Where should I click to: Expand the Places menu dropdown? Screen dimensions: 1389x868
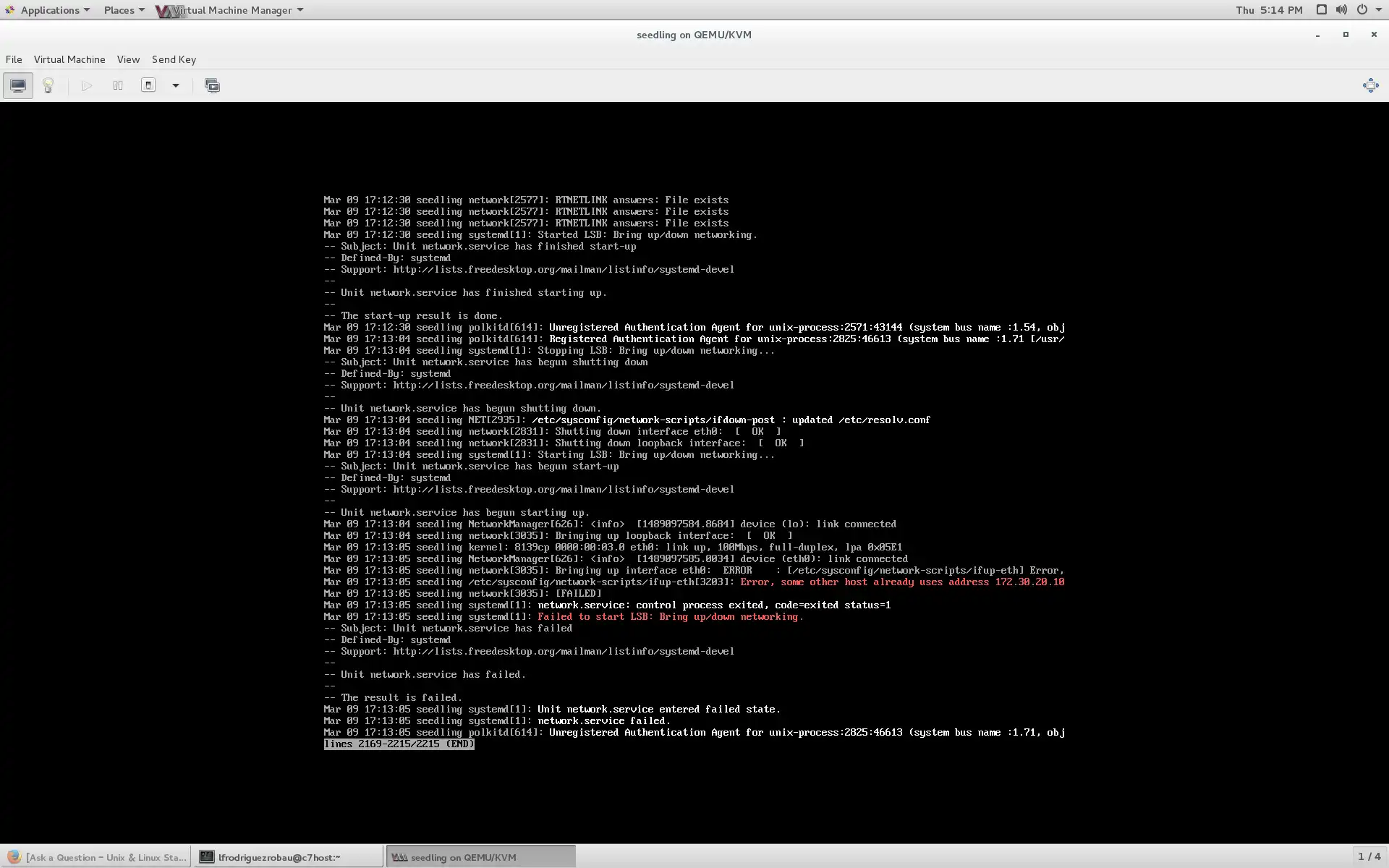click(x=124, y=10)
